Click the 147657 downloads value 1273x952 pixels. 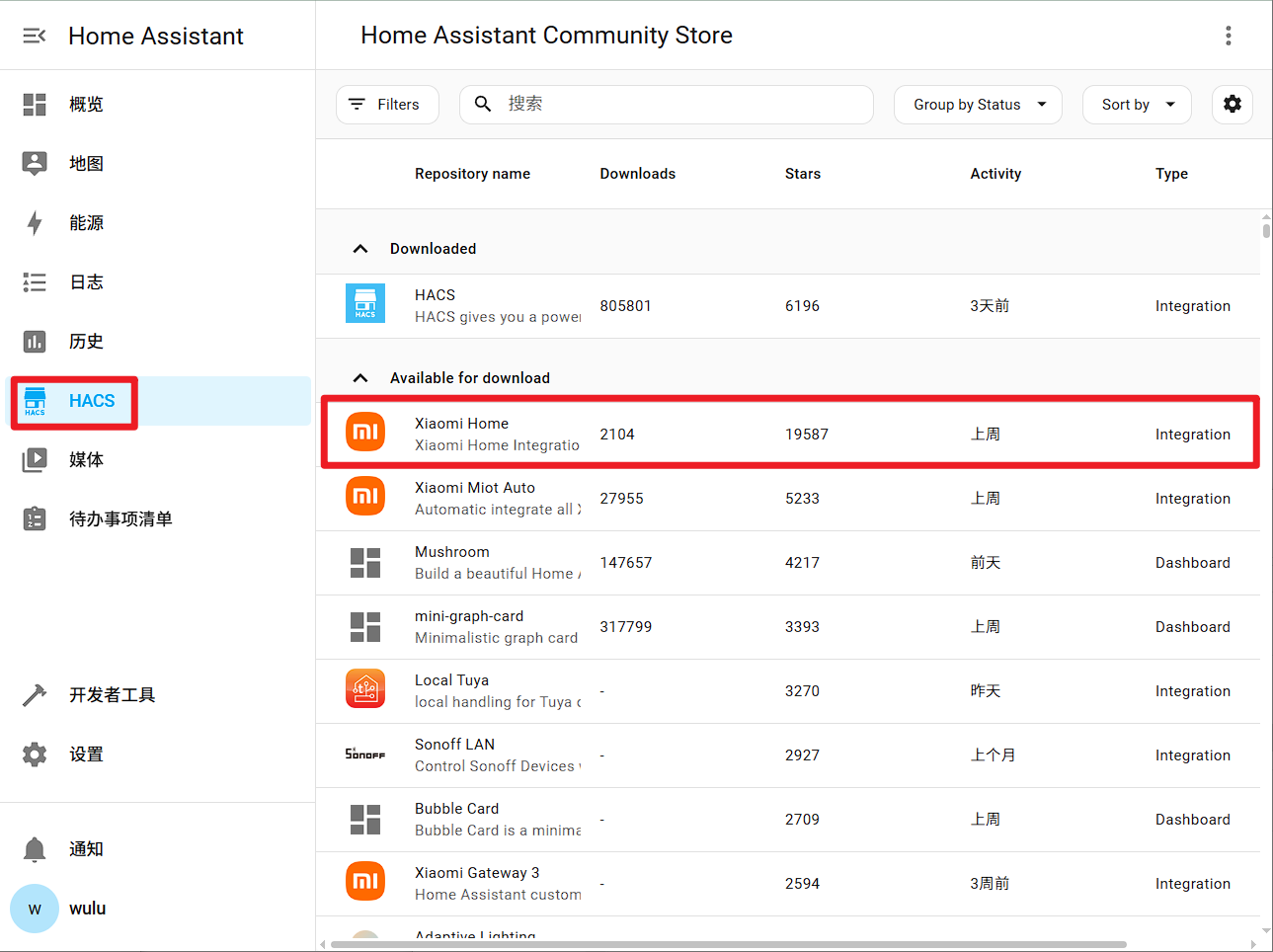(x=626, y=563)
